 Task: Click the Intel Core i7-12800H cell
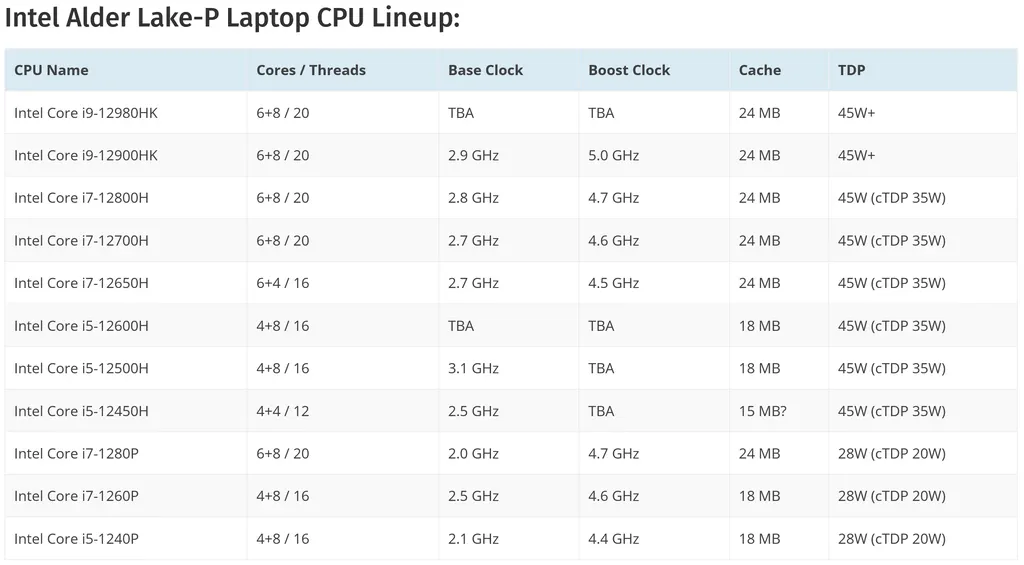pyautogui.click(x=82, y=198)
